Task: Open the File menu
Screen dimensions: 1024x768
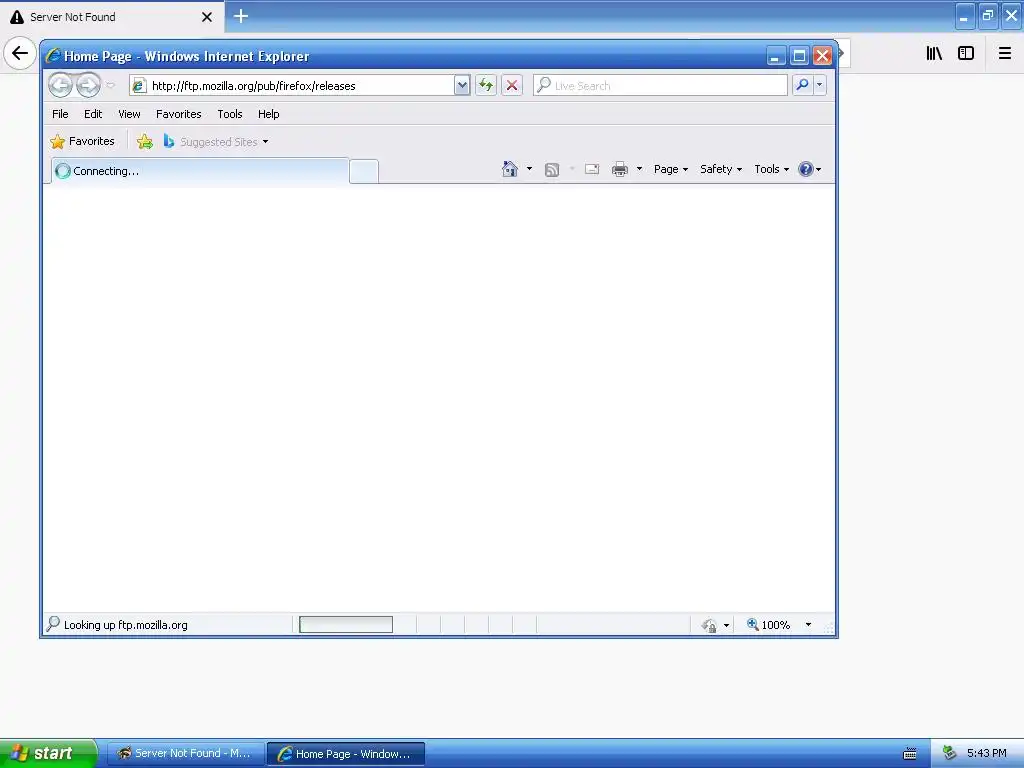Action: 60,114
